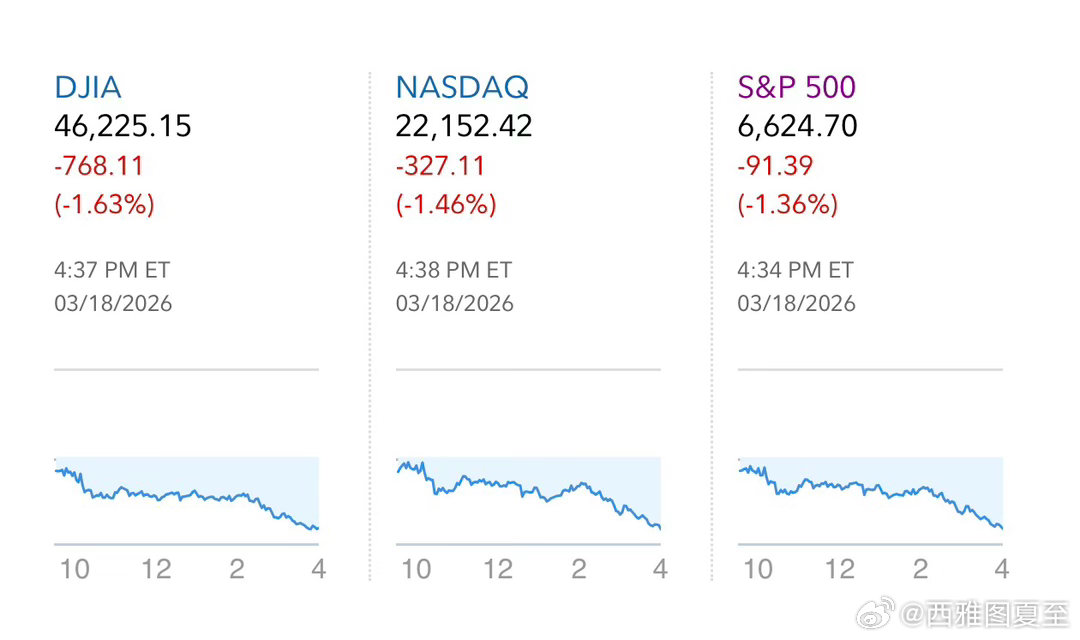
Task: Click the NASDAQ percent change (-1.46%)
Action: [446, 204]
